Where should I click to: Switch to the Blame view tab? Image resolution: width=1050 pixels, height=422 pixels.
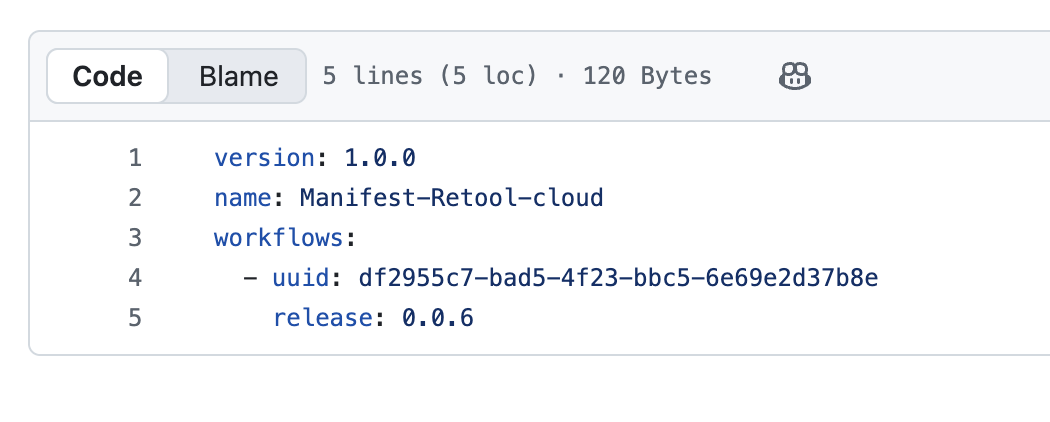[x=238, y=76]
